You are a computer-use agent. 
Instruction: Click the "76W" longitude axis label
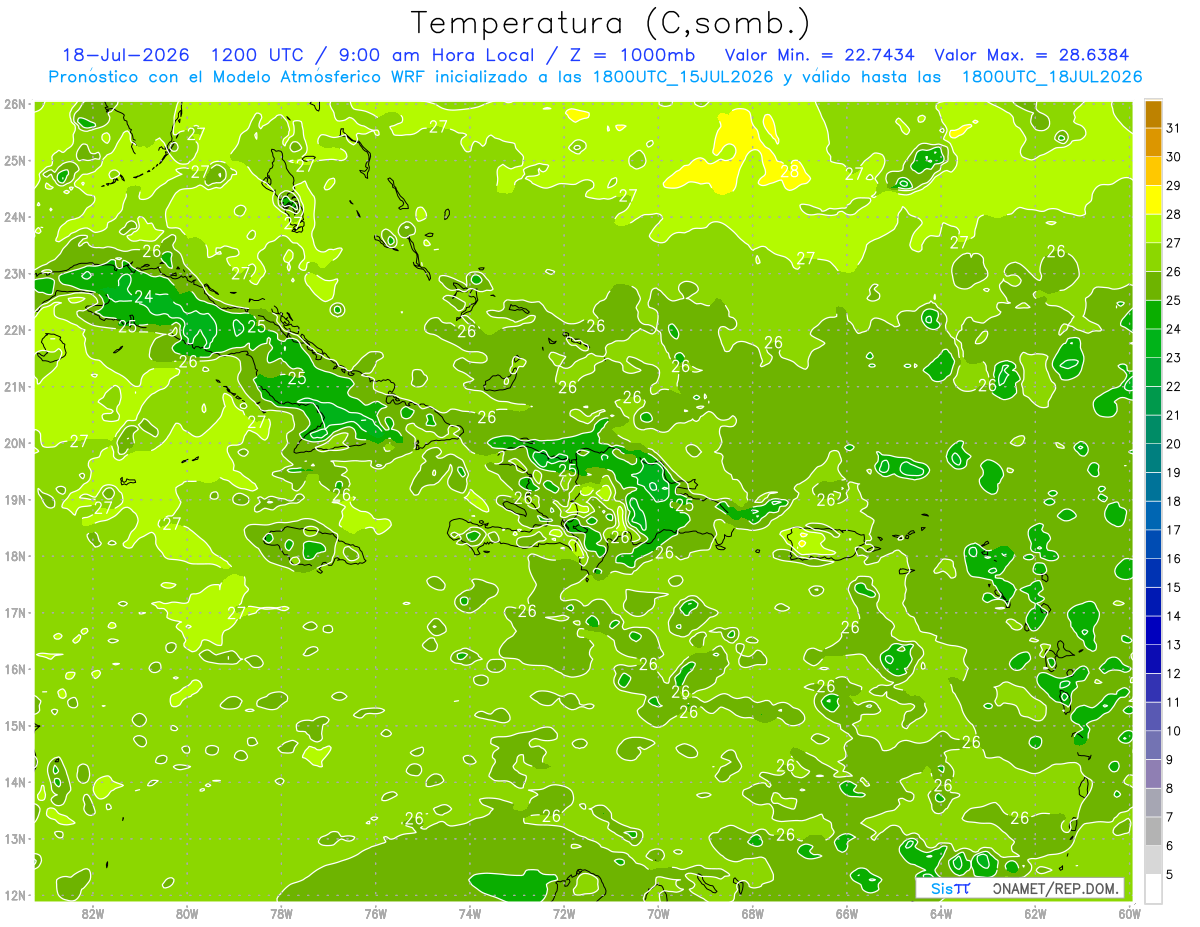[x=376, y=913]
